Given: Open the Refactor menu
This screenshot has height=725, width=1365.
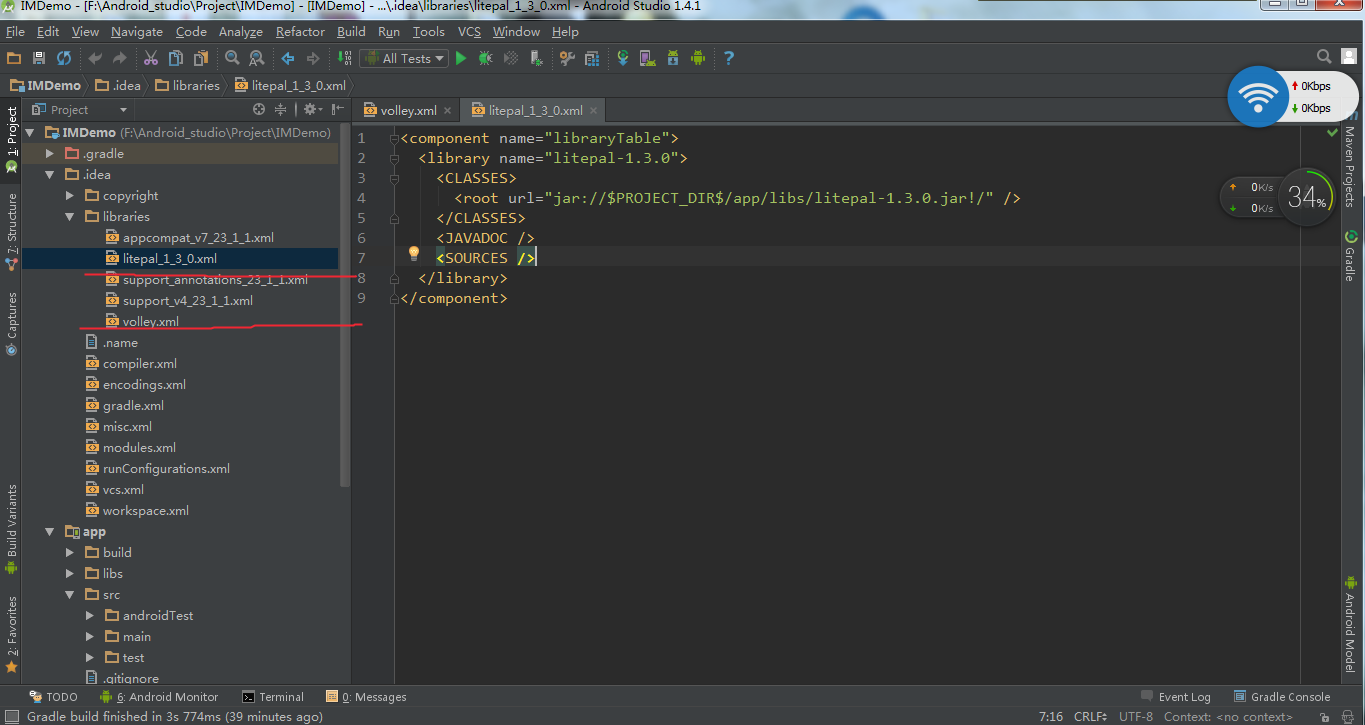Looking at the screenshot, I should pos(300,31).
